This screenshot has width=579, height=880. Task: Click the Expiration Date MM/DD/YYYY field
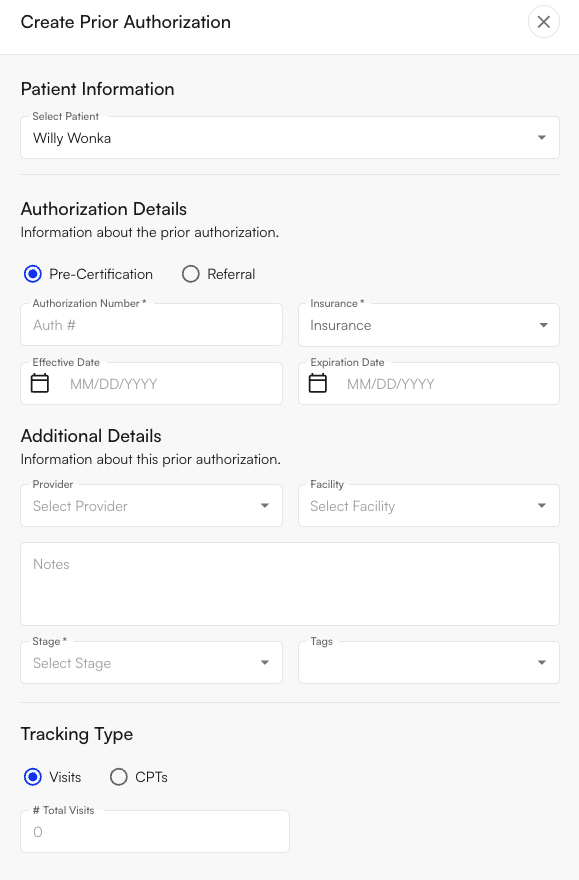[x=429, y=384]
